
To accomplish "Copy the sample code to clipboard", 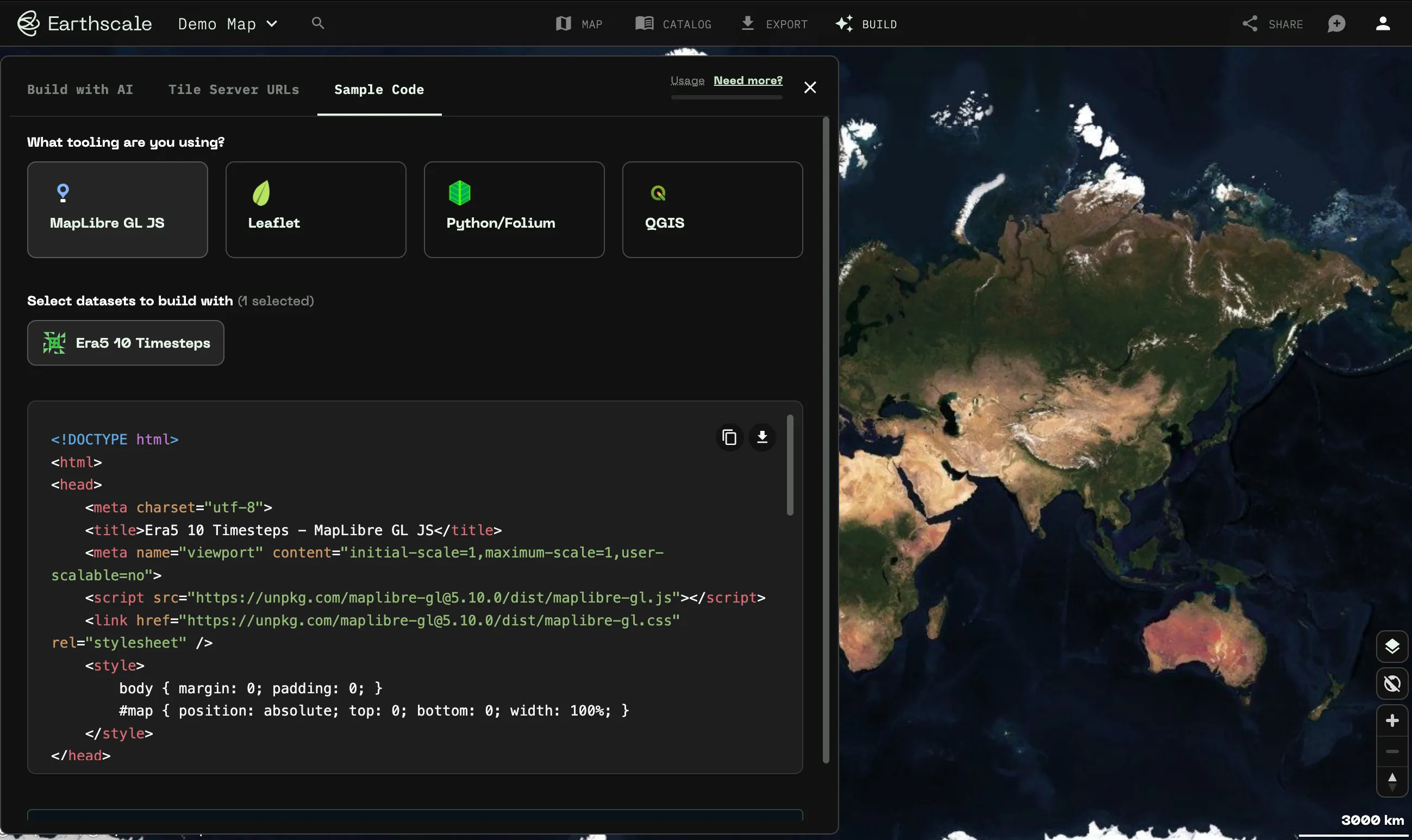I will 729,437.
